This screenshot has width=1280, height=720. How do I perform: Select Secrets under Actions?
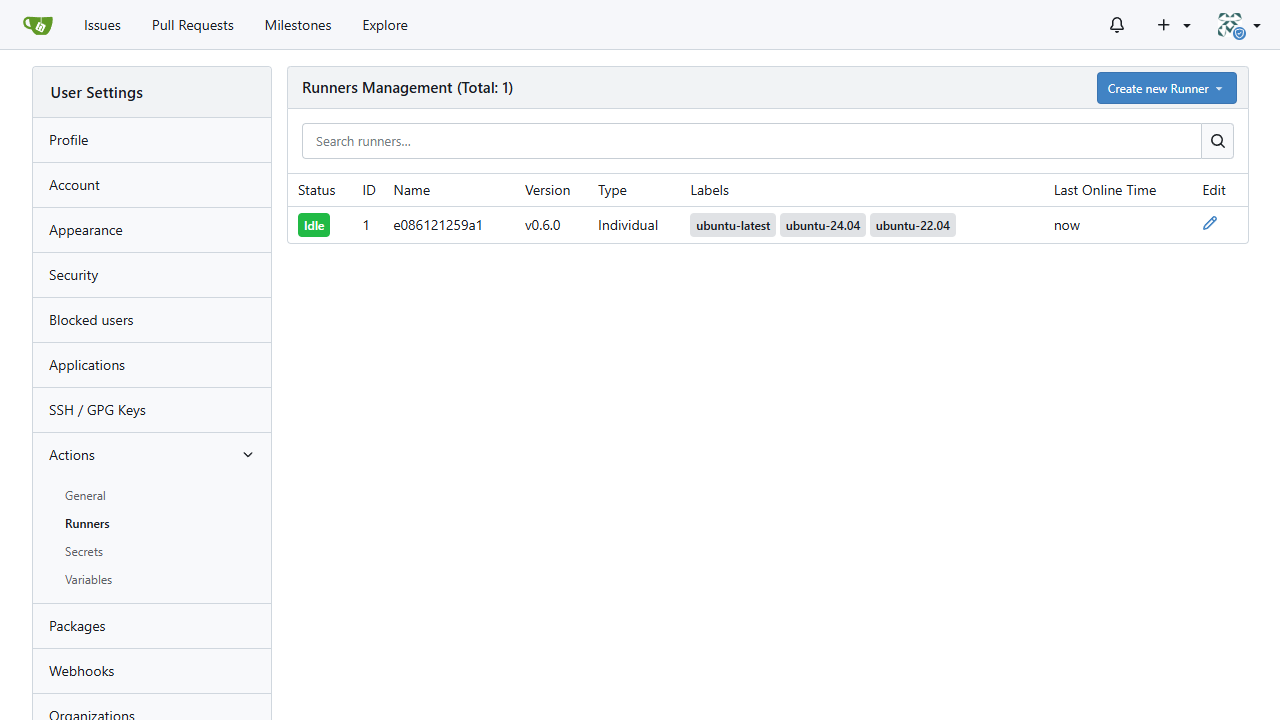(x=84, y=552)
